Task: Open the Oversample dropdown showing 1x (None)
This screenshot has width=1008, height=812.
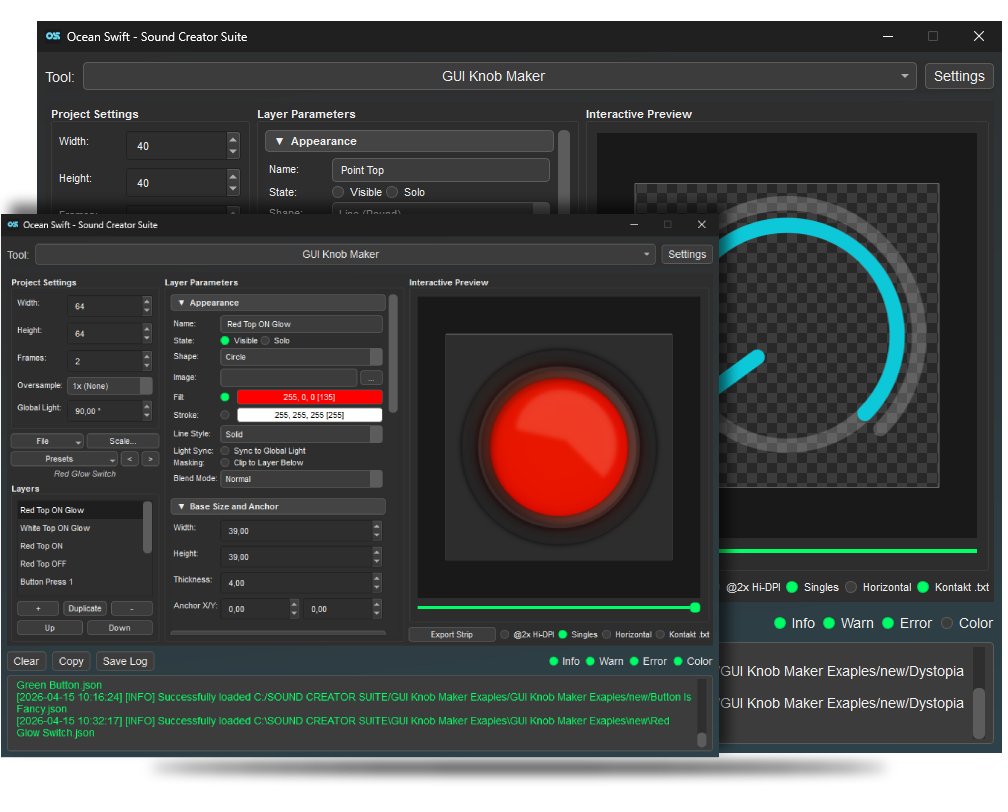Action: pos(110,386)
